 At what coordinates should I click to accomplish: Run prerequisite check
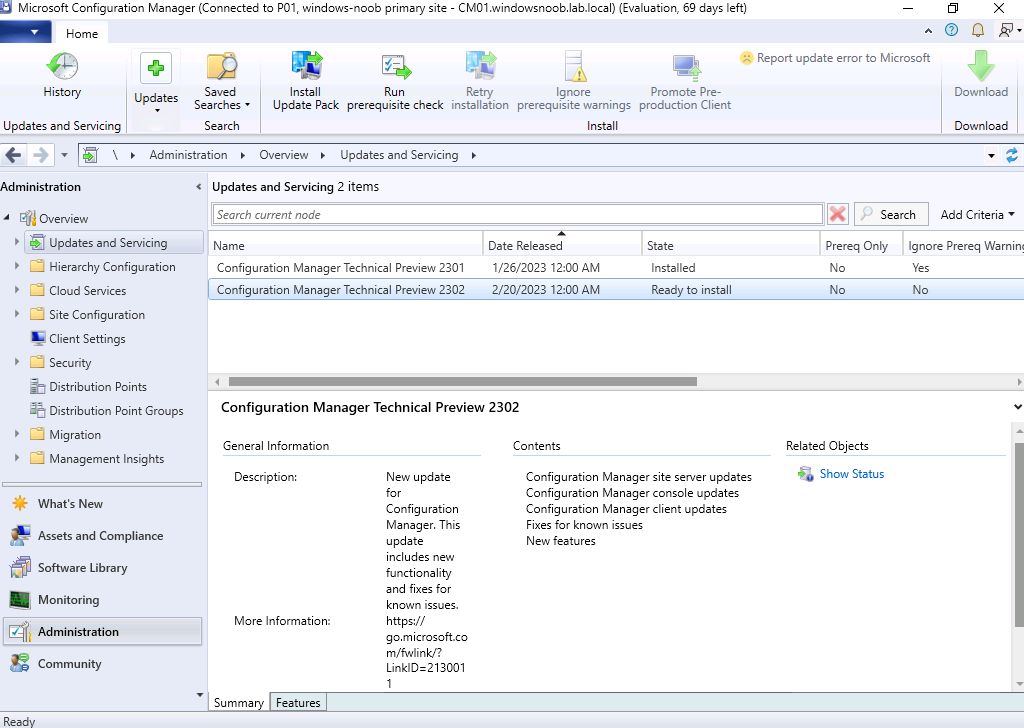[x=395, y=82]
